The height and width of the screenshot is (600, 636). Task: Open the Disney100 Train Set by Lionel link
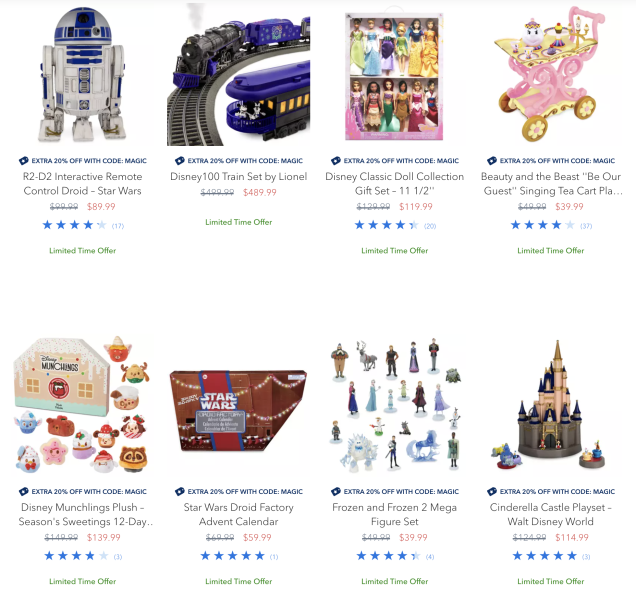pos(238,176)
